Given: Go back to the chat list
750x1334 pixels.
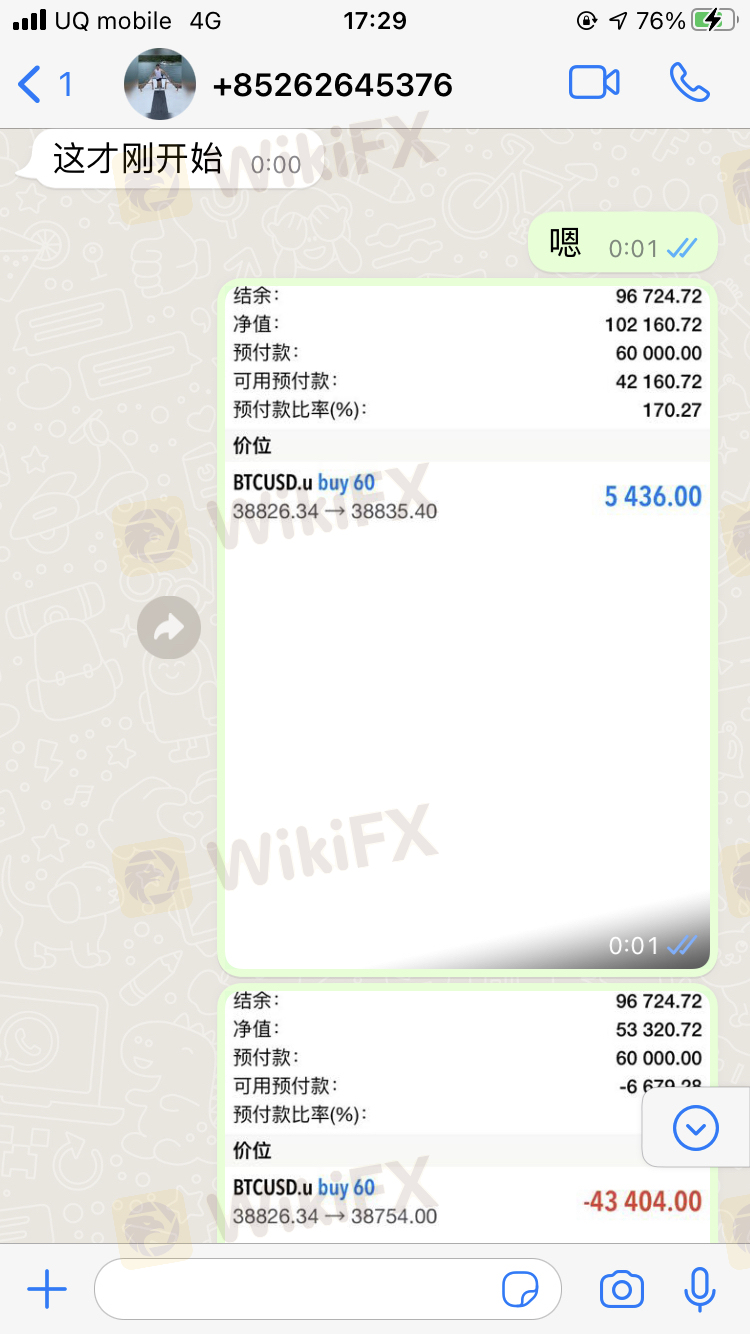Looking at the screenshot, I should point(30,84).
